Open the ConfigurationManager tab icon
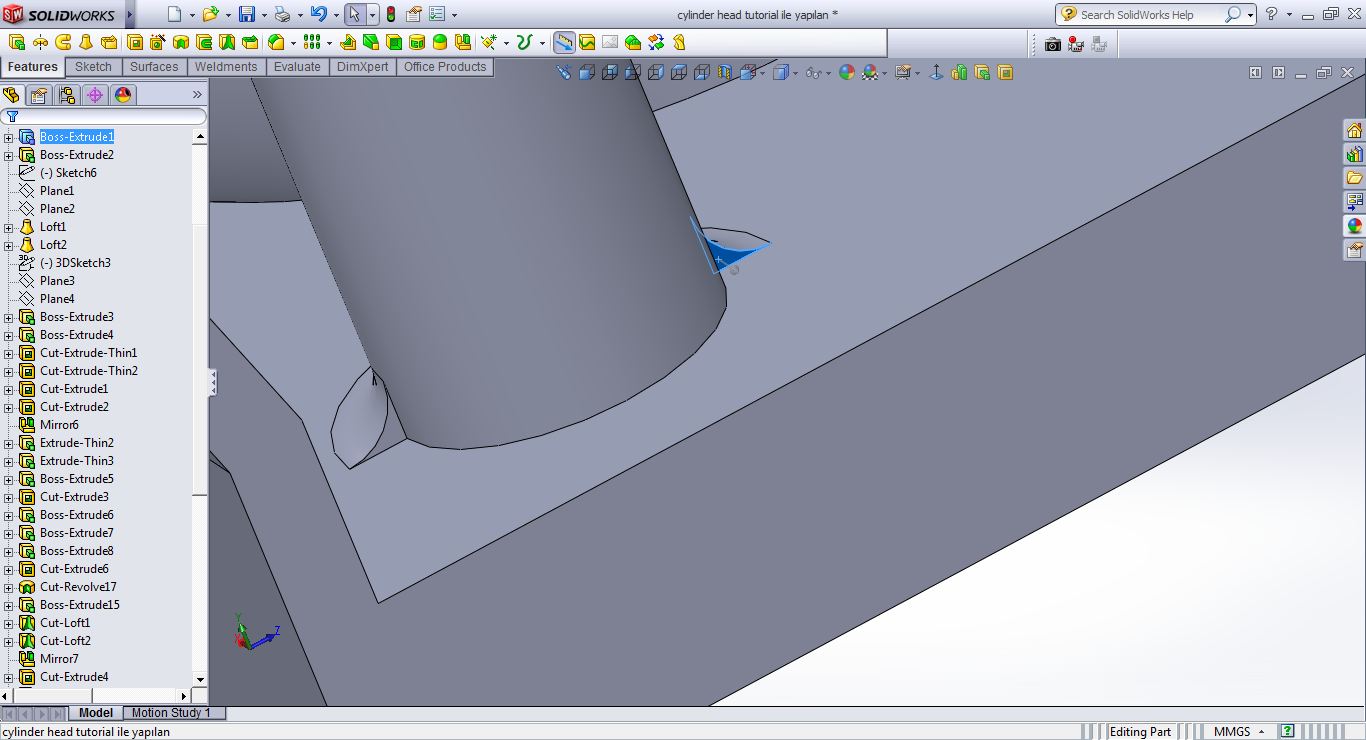The height and width of the screenshot is (740, 1366). coord(67,95)
